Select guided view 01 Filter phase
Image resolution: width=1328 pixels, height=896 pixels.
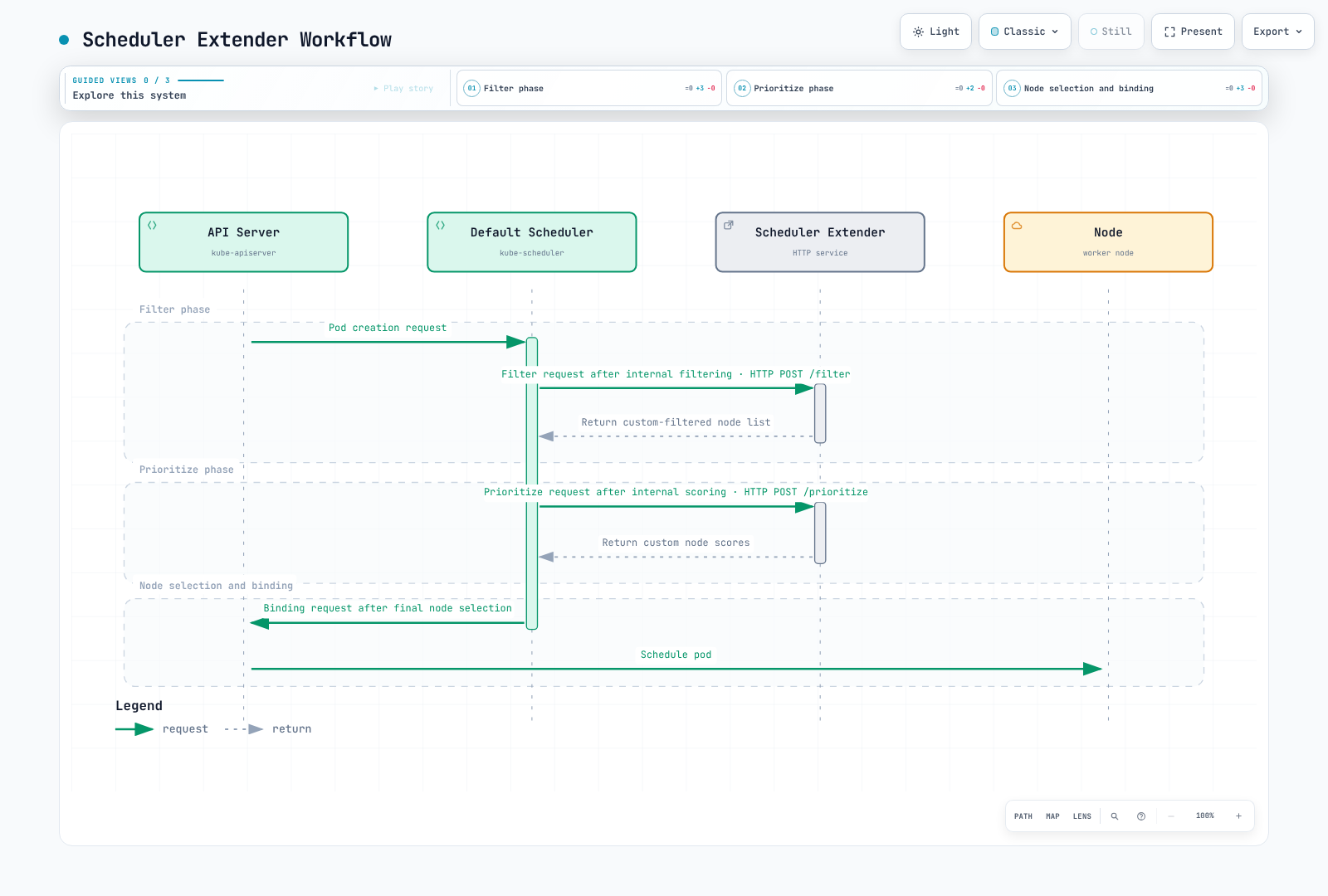click(x=589, y=88)
